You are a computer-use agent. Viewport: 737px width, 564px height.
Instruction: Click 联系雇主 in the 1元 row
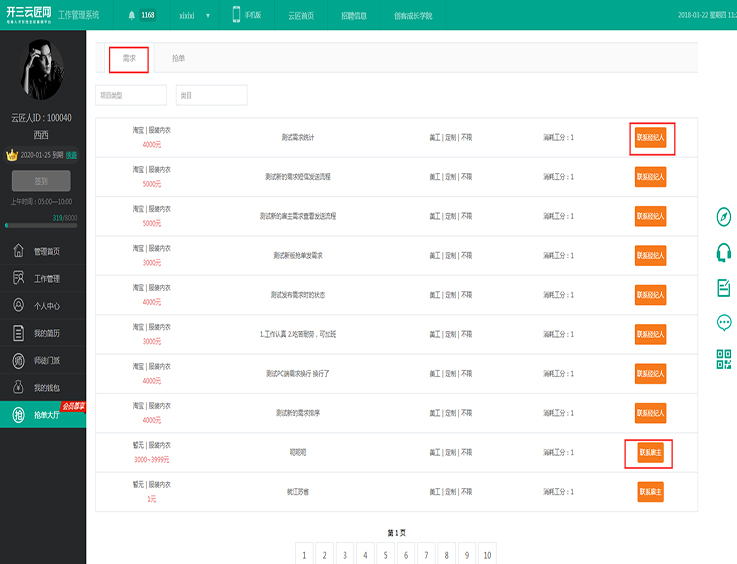[x=651, y=492]
